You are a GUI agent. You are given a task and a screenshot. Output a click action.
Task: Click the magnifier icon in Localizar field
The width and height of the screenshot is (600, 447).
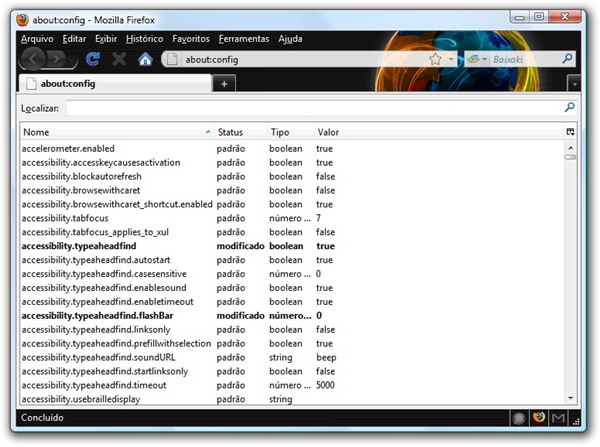pos(569,108)
